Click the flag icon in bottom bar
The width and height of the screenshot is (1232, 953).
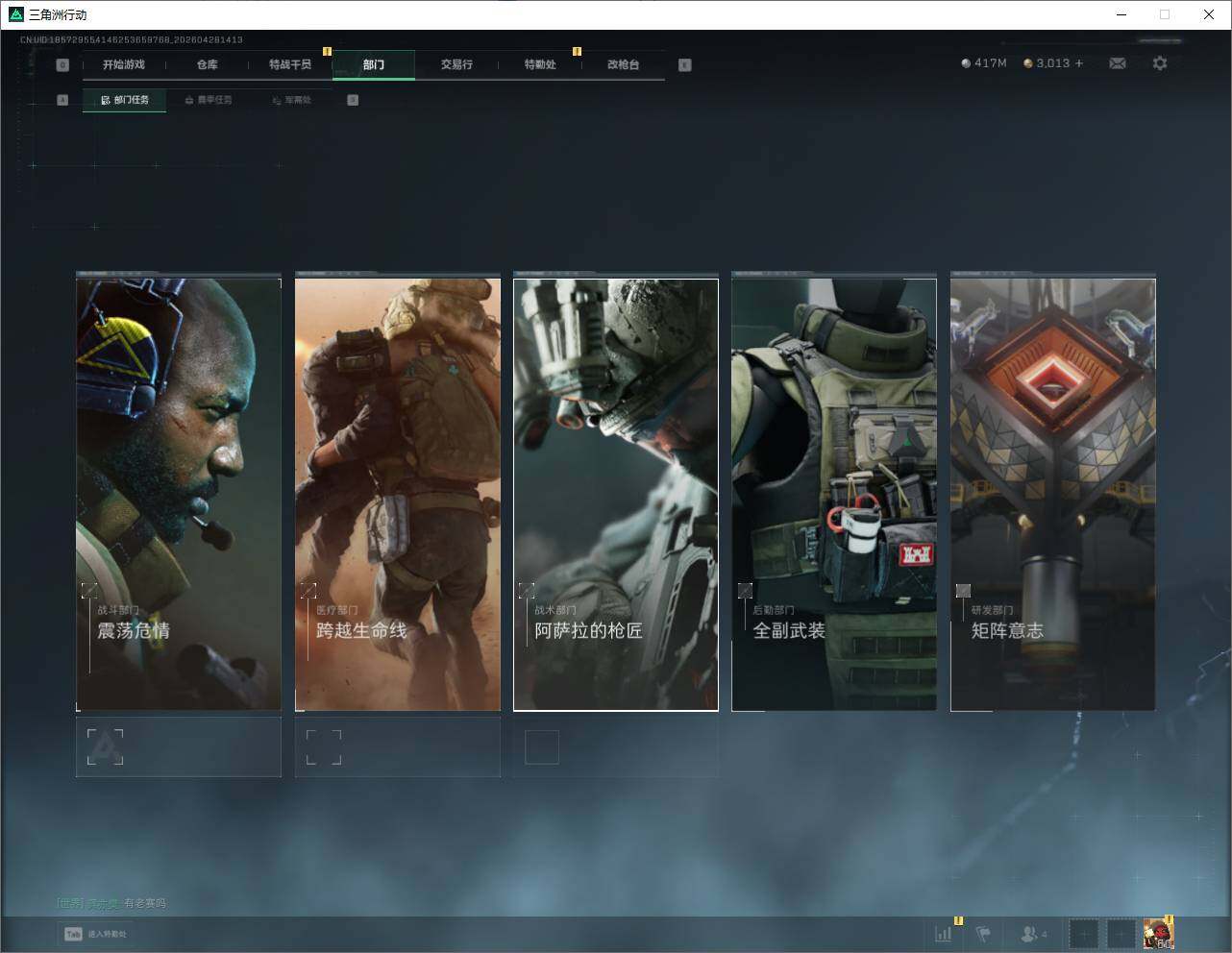[x=983, y=933]
